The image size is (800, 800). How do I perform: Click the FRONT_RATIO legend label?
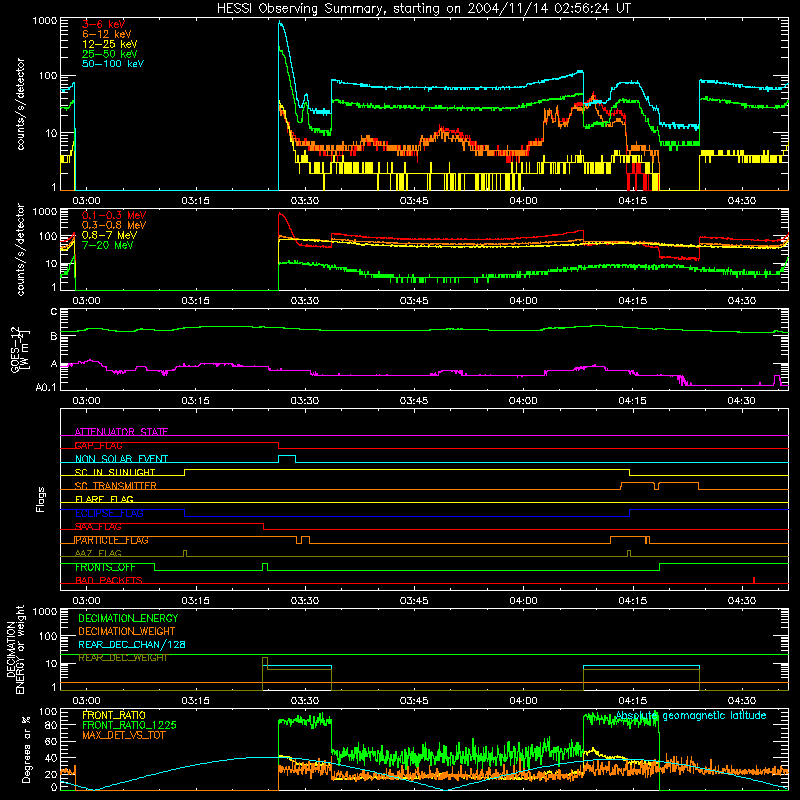click(114, 715)
